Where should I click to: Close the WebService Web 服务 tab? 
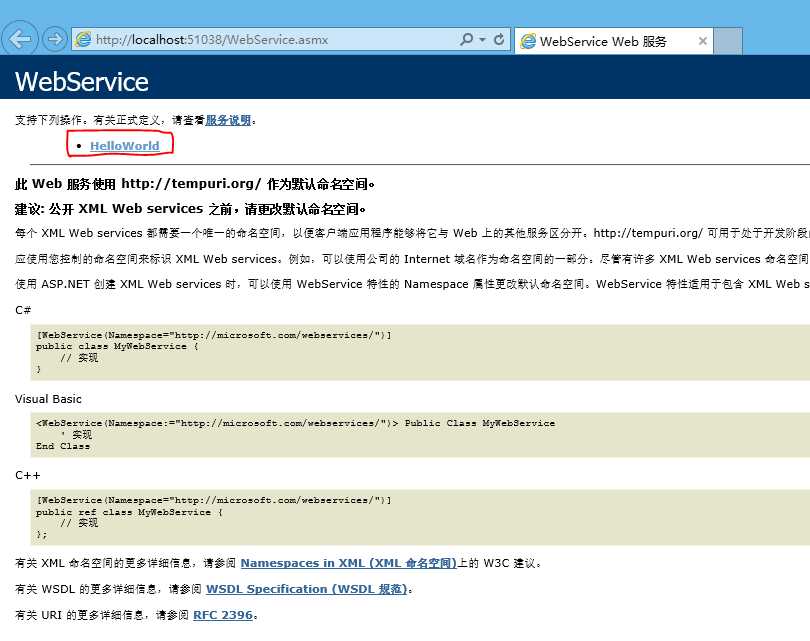pyautogui.click(x=703, y=41)
